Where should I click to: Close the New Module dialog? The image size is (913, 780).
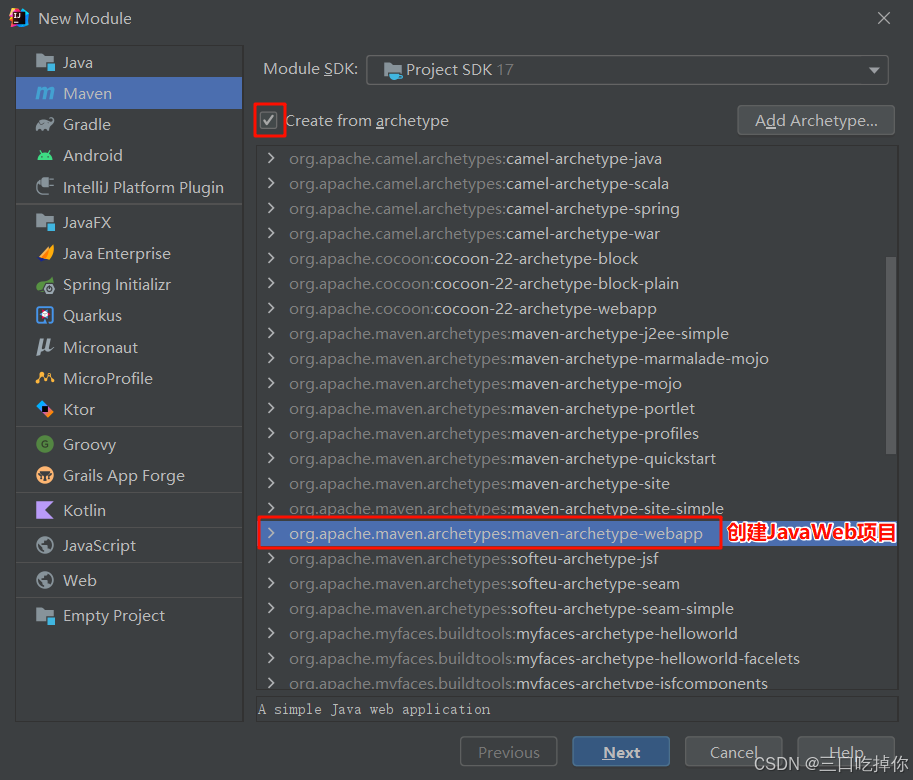click(x=883, y=18)
